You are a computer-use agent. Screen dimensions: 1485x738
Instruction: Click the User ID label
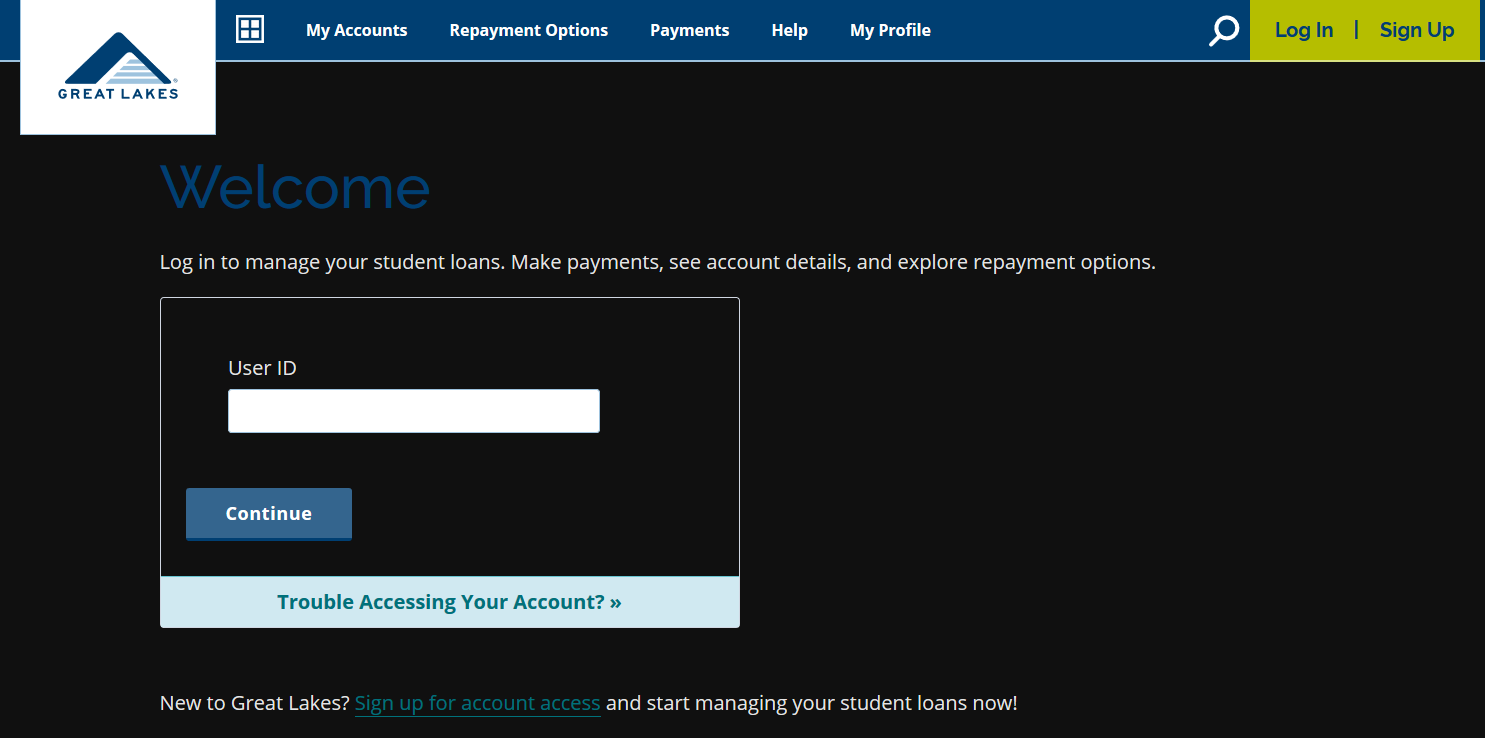(x=263, y=368)
